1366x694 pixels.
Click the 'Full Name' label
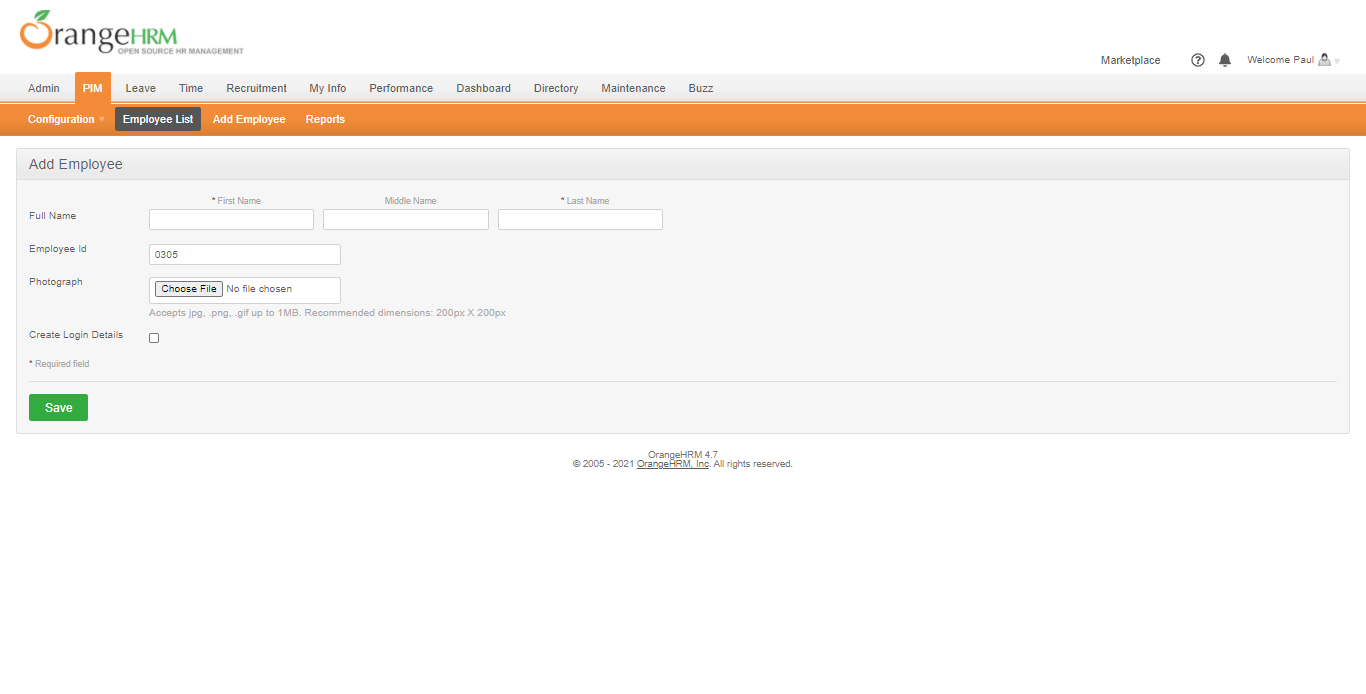[52, 216]
